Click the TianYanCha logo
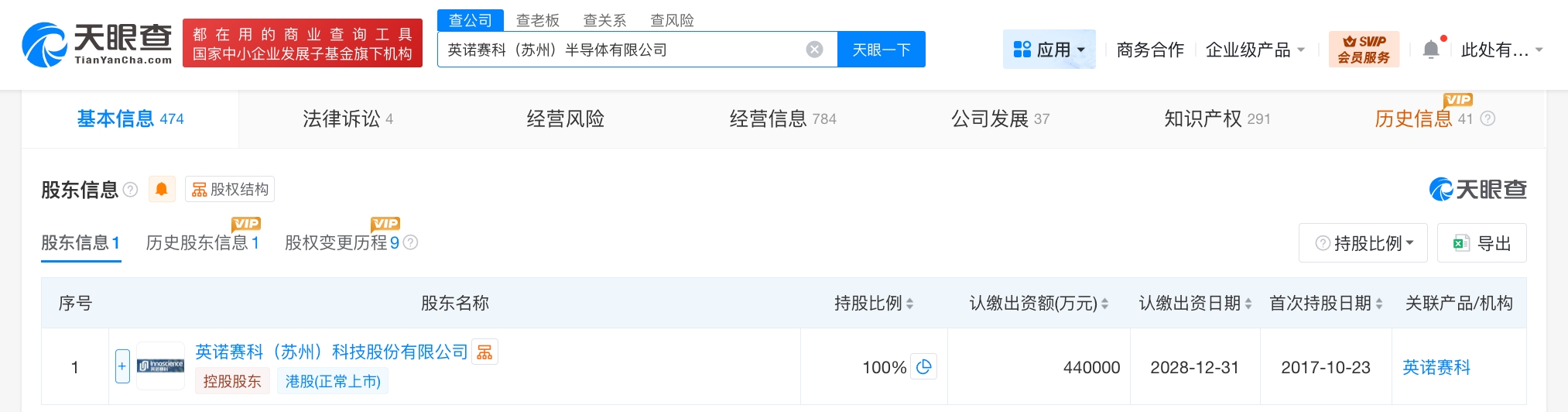 [x=97, y=43]
